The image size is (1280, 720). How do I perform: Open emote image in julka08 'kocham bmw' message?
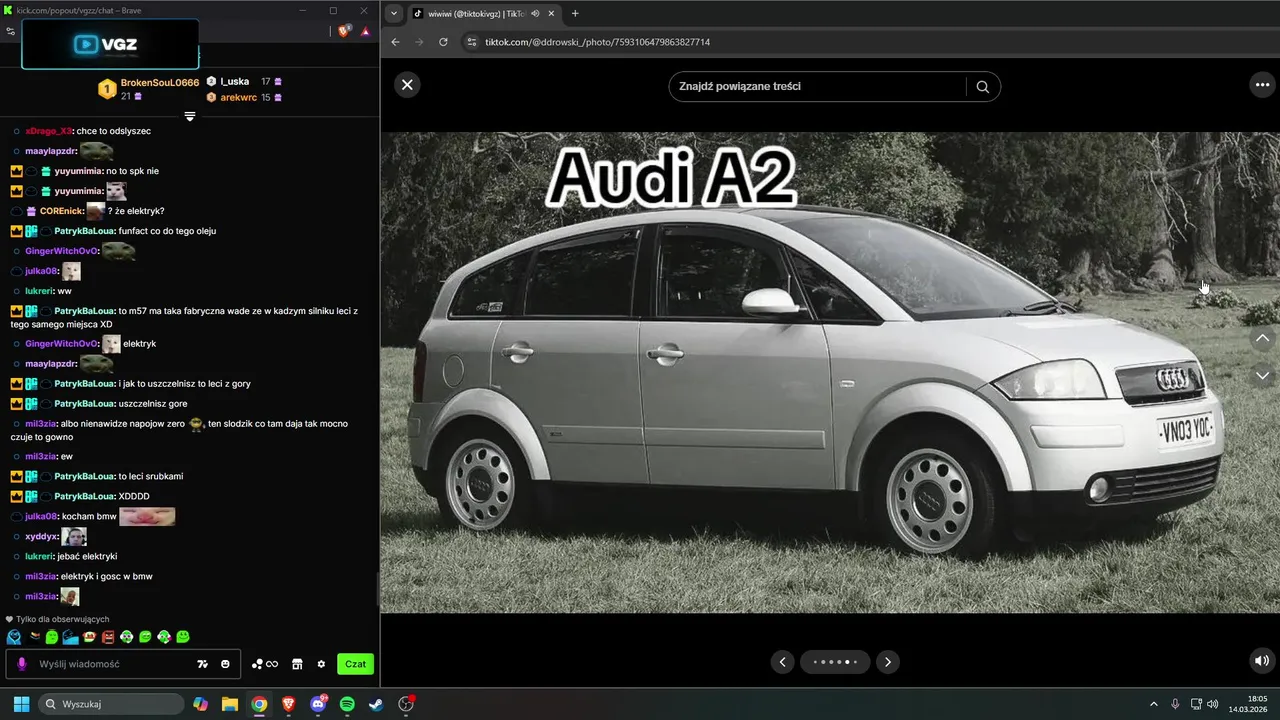tap(147, 516)
